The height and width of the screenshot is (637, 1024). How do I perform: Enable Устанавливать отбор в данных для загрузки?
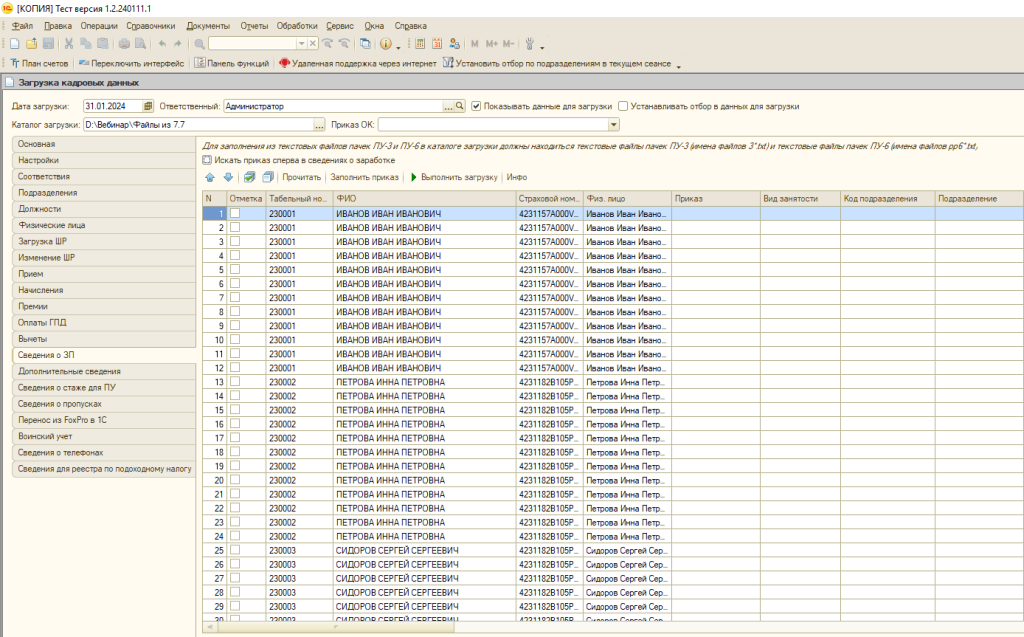623,106
